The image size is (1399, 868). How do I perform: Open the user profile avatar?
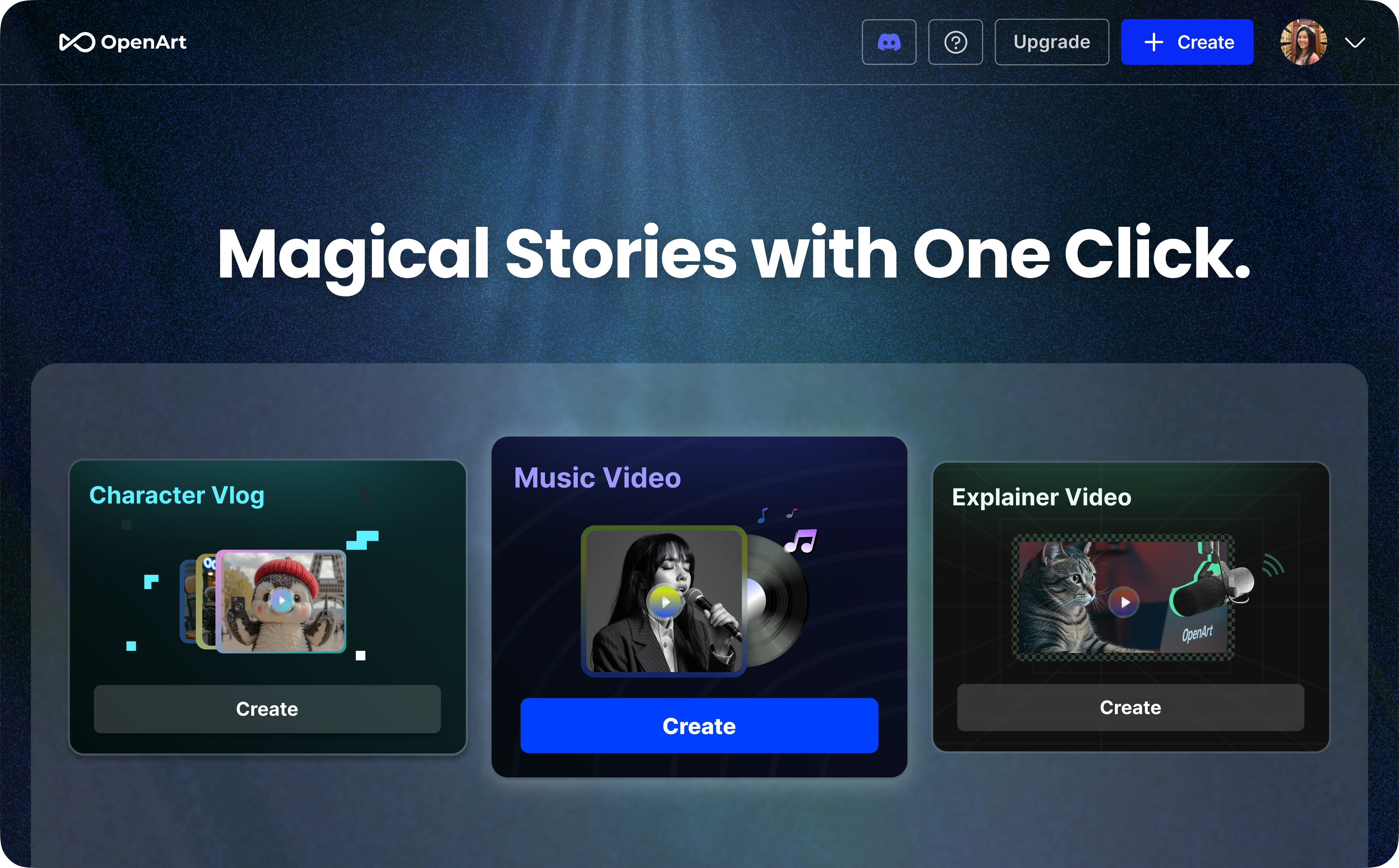pos(1304,42)
